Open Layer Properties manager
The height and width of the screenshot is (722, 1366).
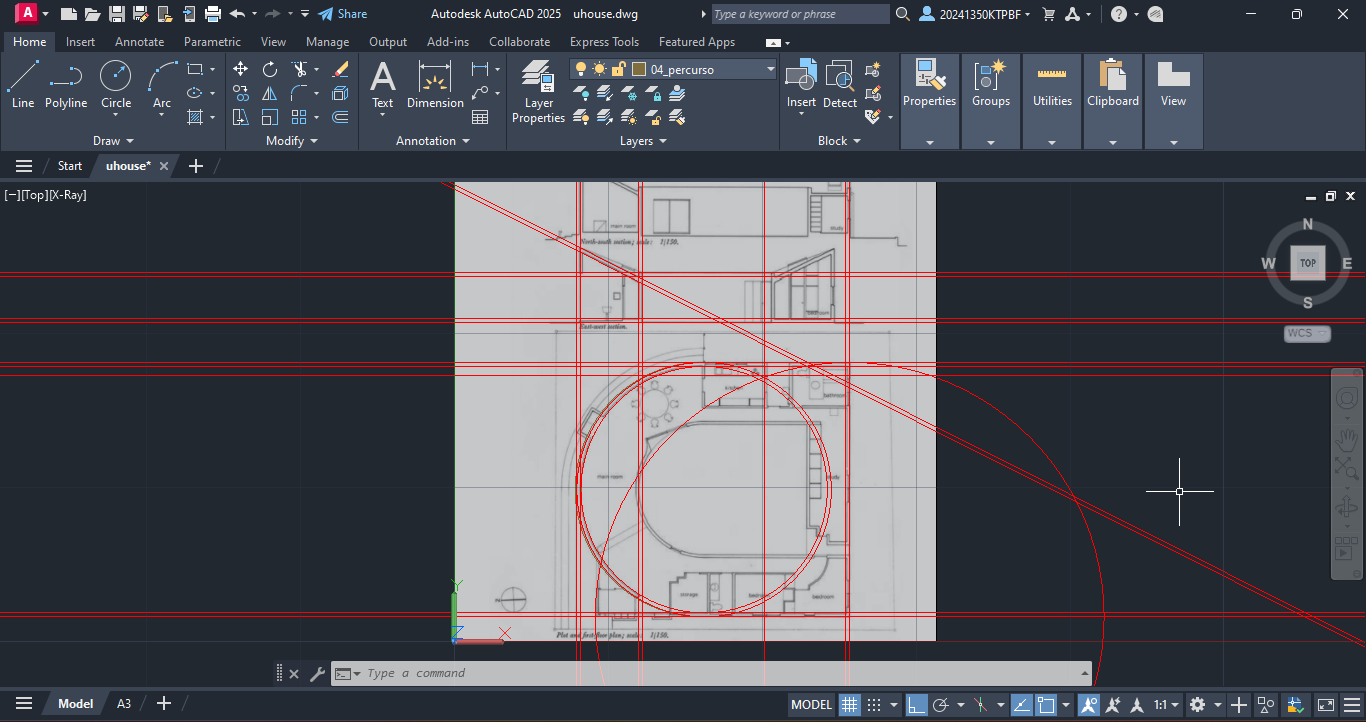538,91
